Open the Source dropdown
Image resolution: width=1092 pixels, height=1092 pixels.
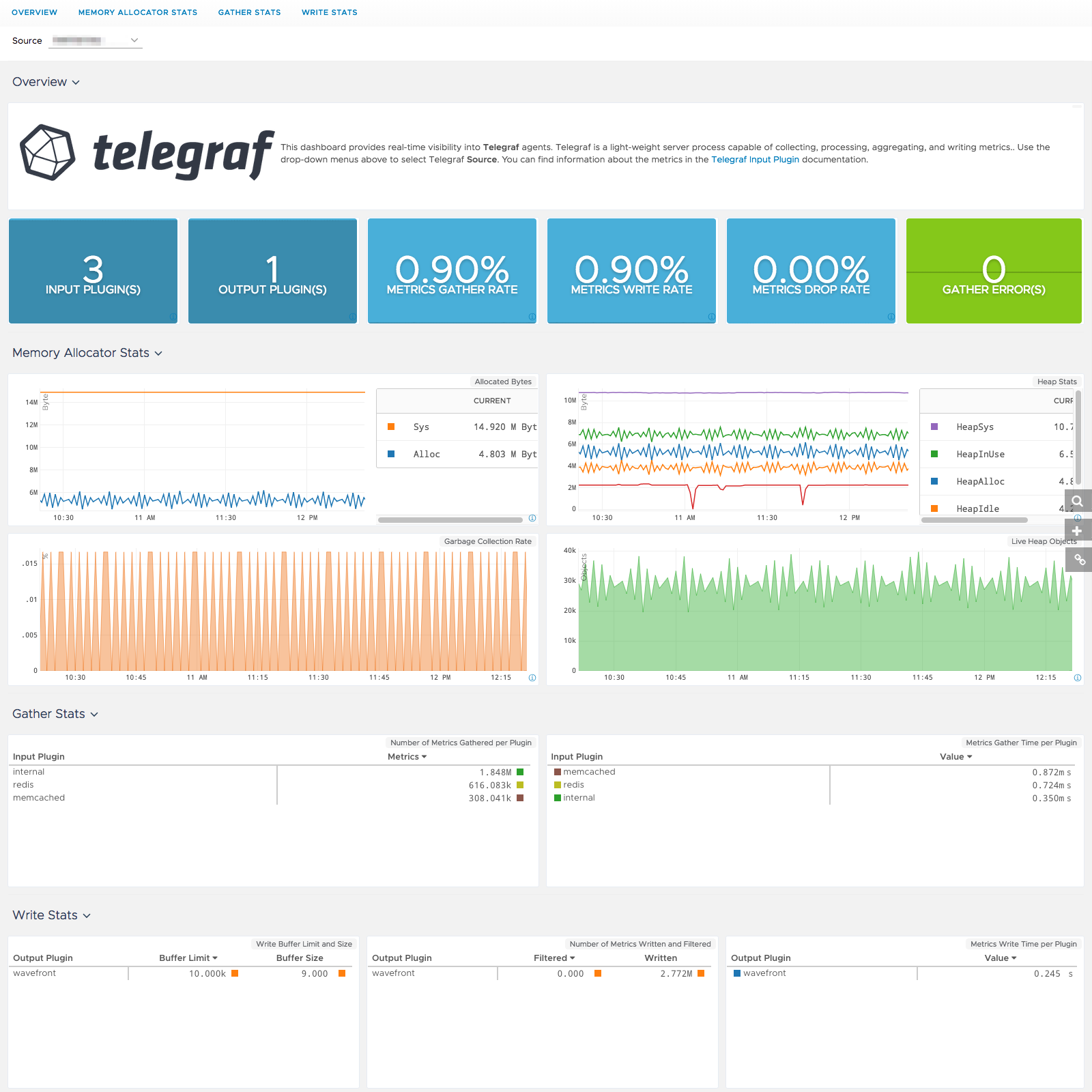(x=96, y=40)
